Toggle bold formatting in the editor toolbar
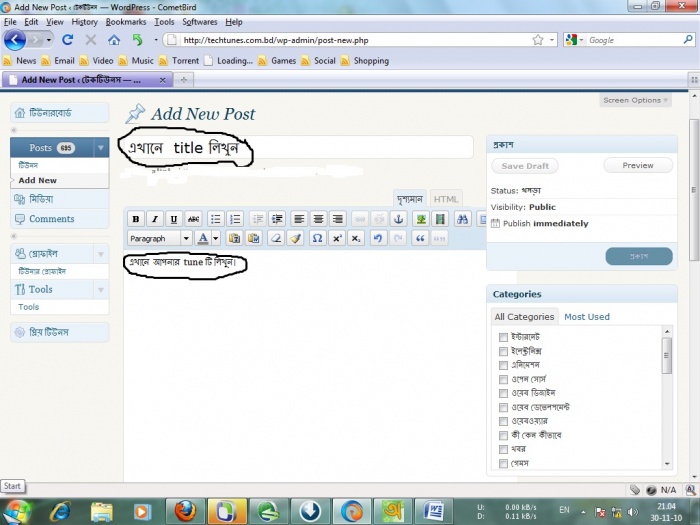Screen dimensions: 700x525 [x=136, y=219]
